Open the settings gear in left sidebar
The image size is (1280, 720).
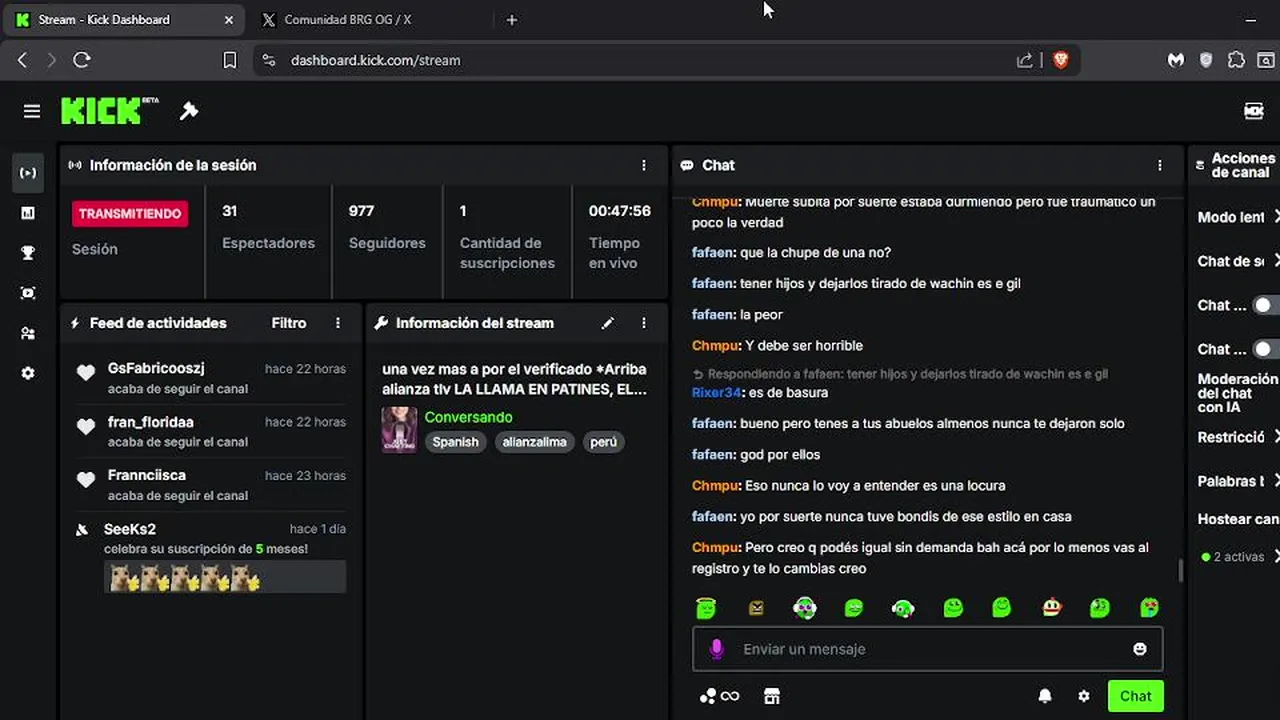(28, 373)
